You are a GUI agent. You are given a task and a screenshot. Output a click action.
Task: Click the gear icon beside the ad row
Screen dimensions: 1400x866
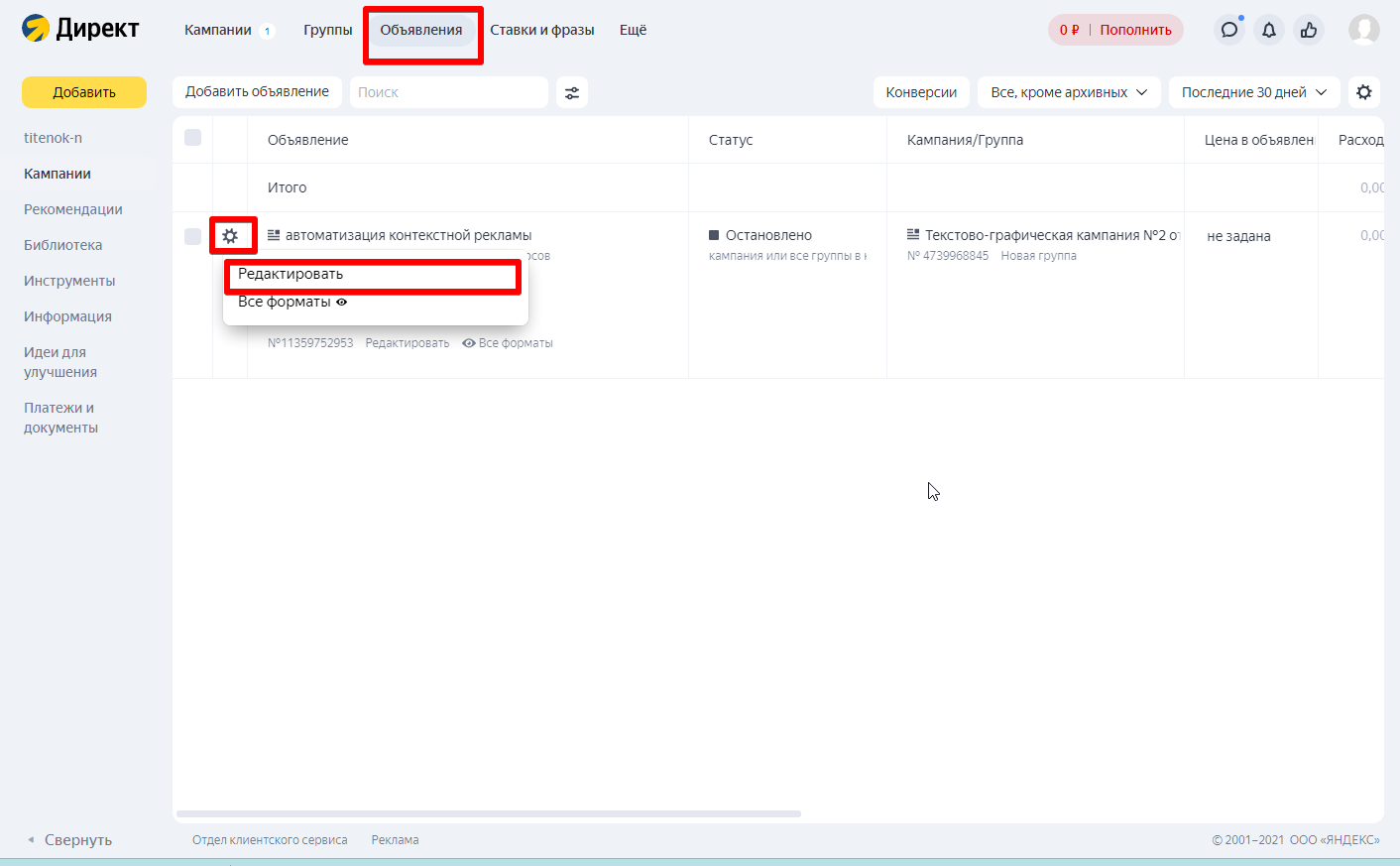pyautogui.click(x=230, y=236)
